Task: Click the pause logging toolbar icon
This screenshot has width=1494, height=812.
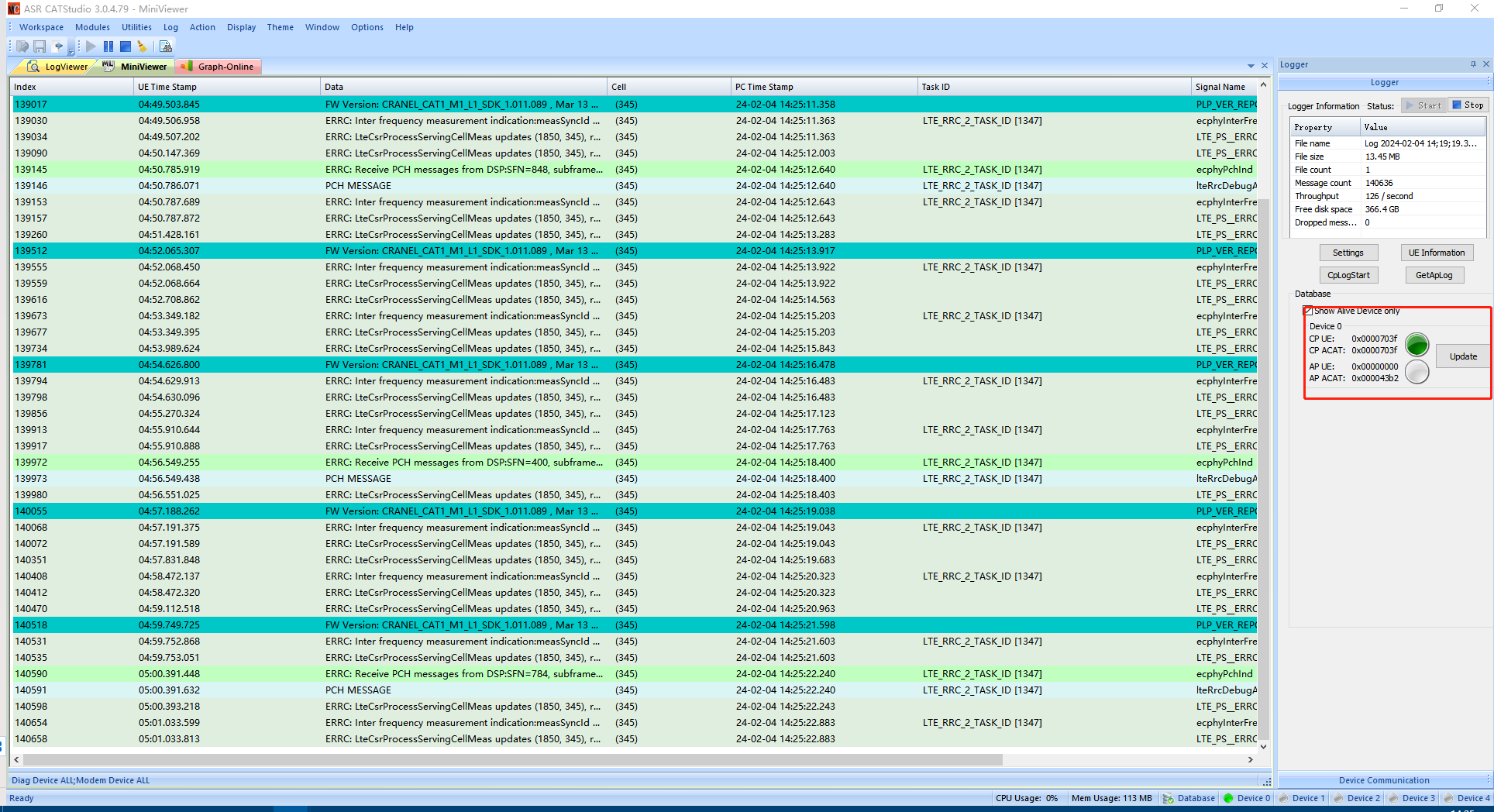Action: (108, 46)
